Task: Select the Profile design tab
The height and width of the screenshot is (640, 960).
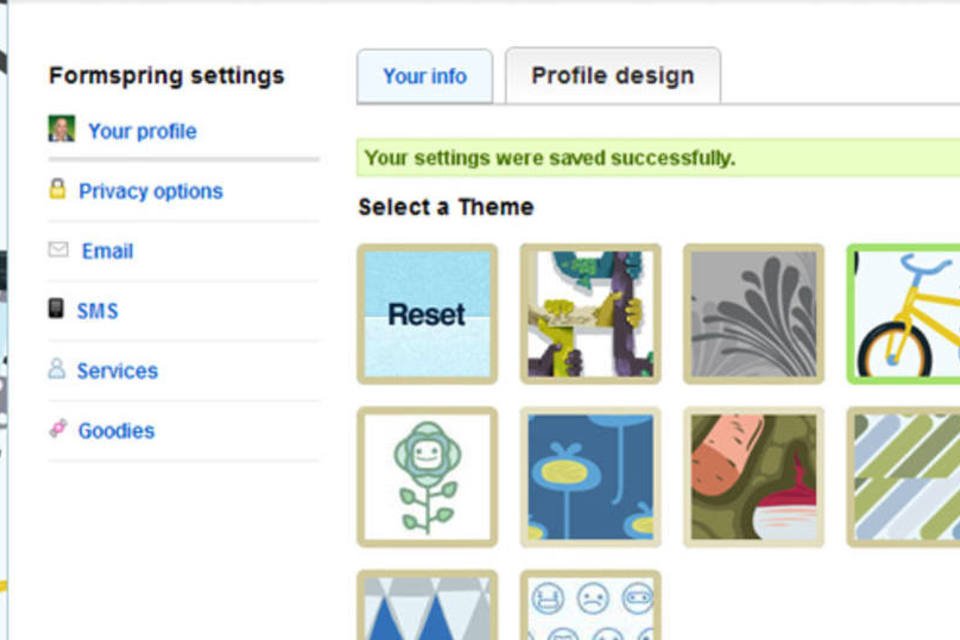Action: [612, 76]
